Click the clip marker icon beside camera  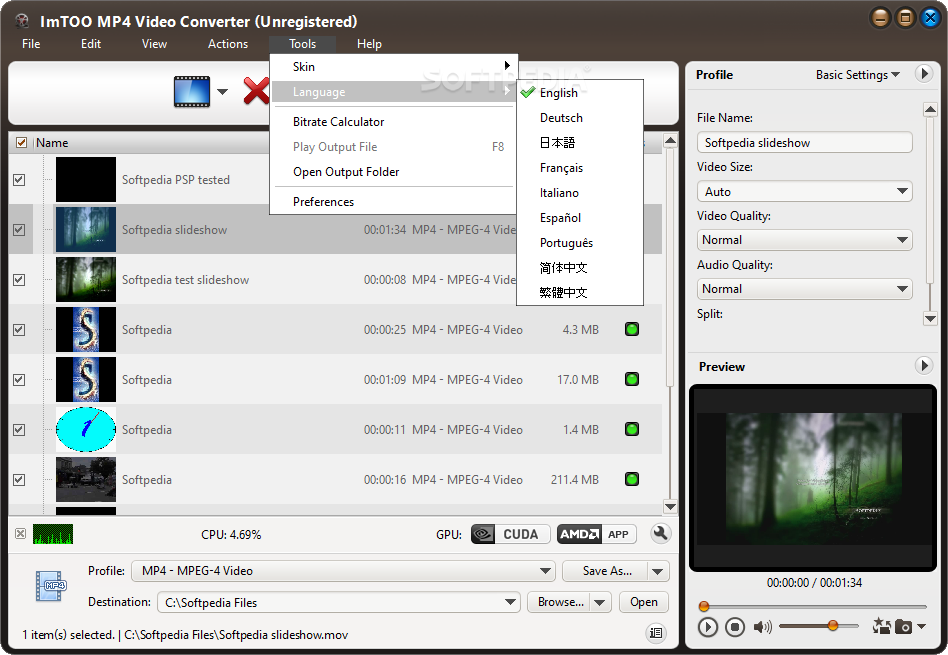(x=881, y=626)
